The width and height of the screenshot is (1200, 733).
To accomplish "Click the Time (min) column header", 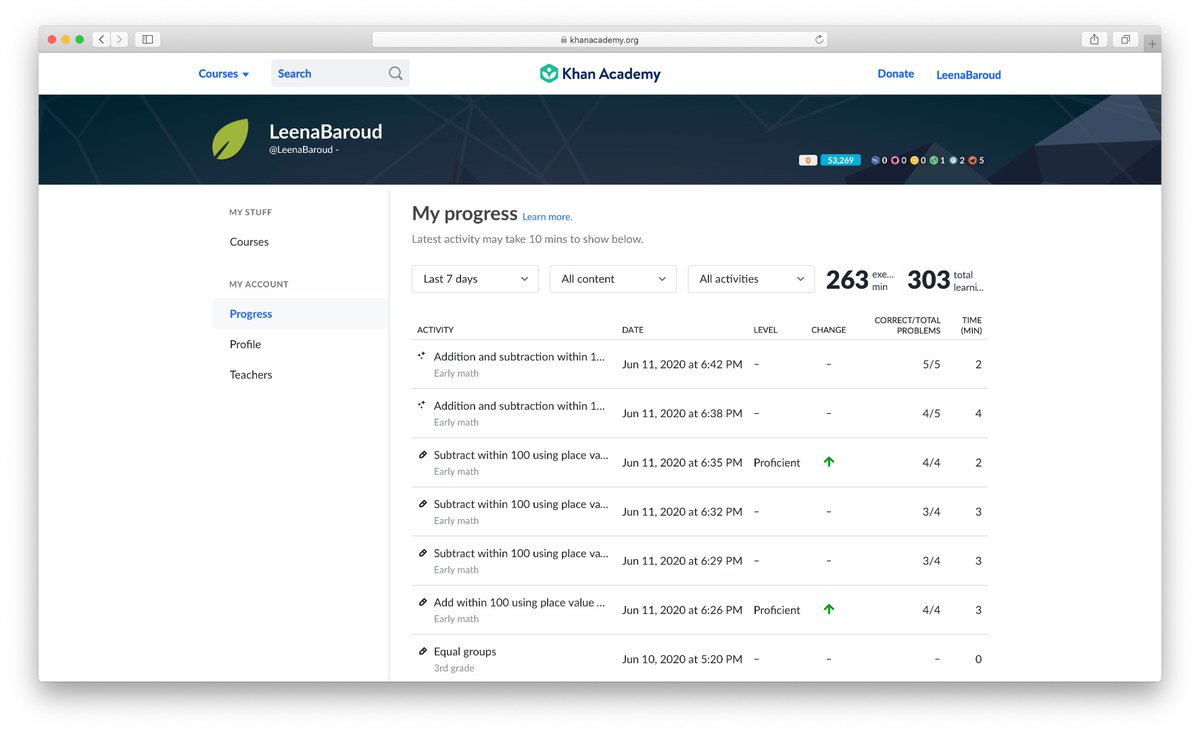I will [972, 325].
